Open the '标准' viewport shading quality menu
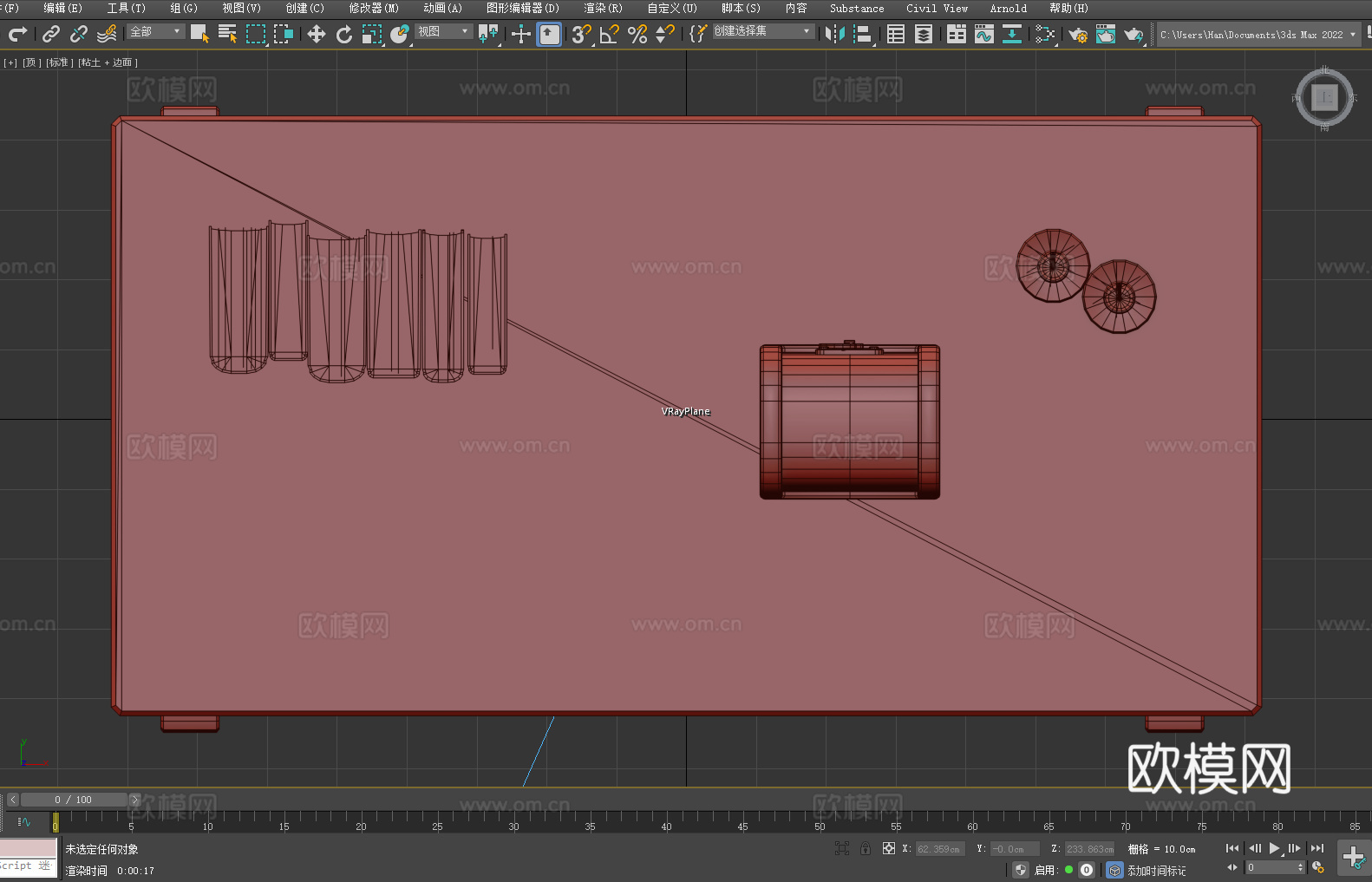Screen dimensions: 1372x882 [60, 62]
